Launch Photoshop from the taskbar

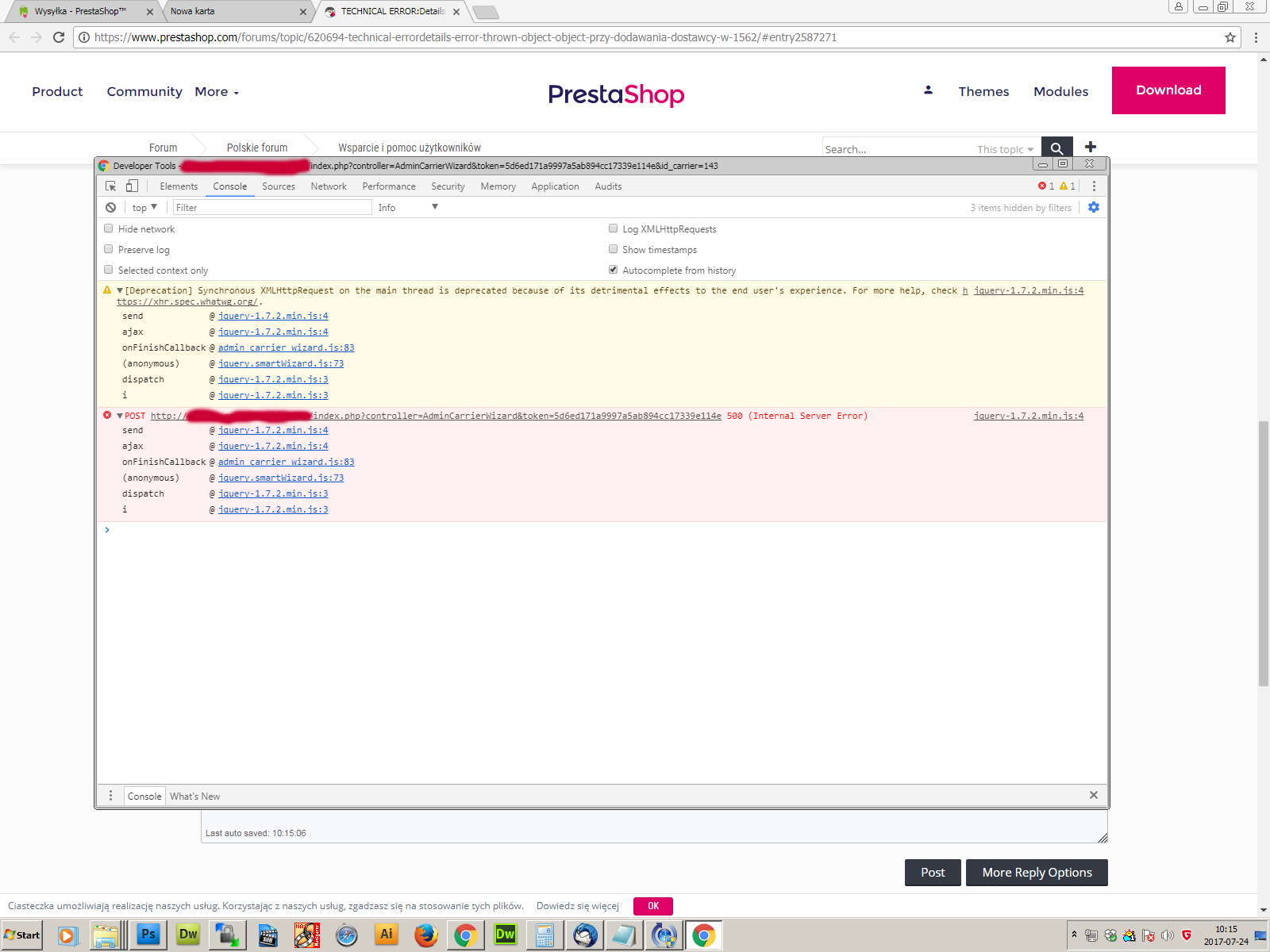[x=148, y=935]
